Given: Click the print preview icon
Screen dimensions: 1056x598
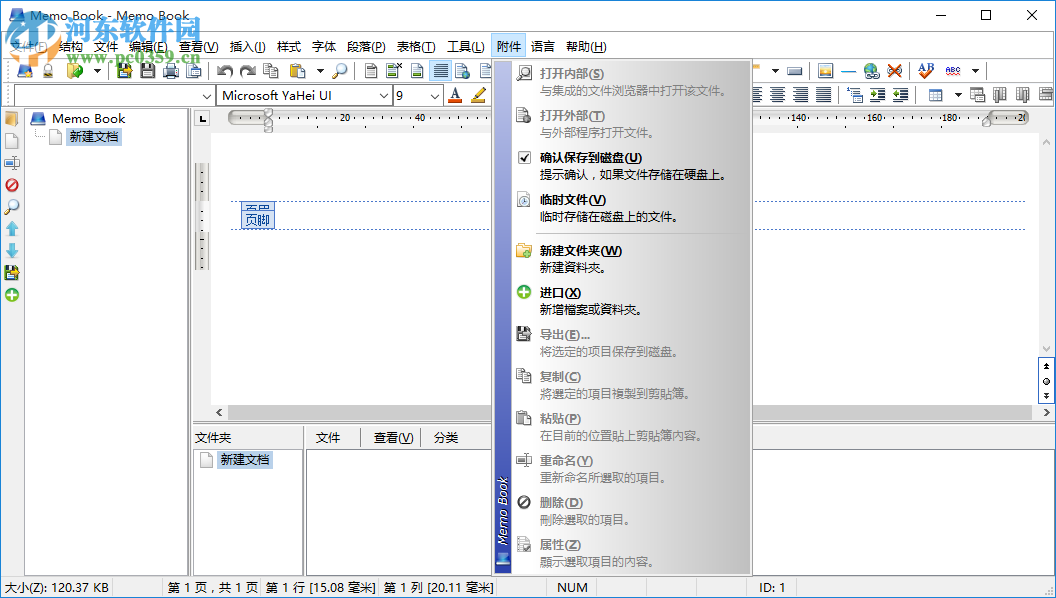Looking at the screenshot, I should (193, 71).
